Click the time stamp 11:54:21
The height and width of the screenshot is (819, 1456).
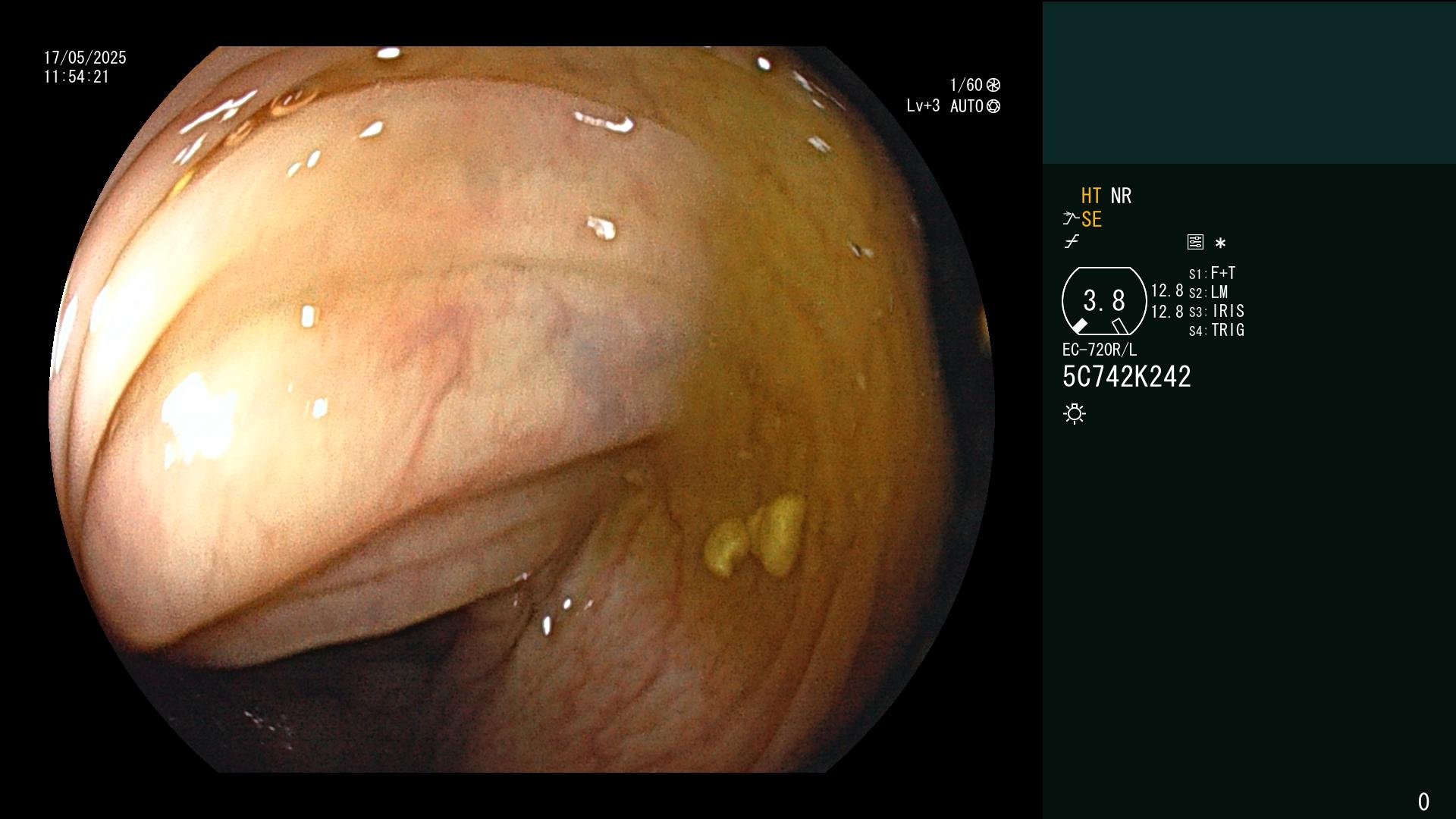point(77,77)
